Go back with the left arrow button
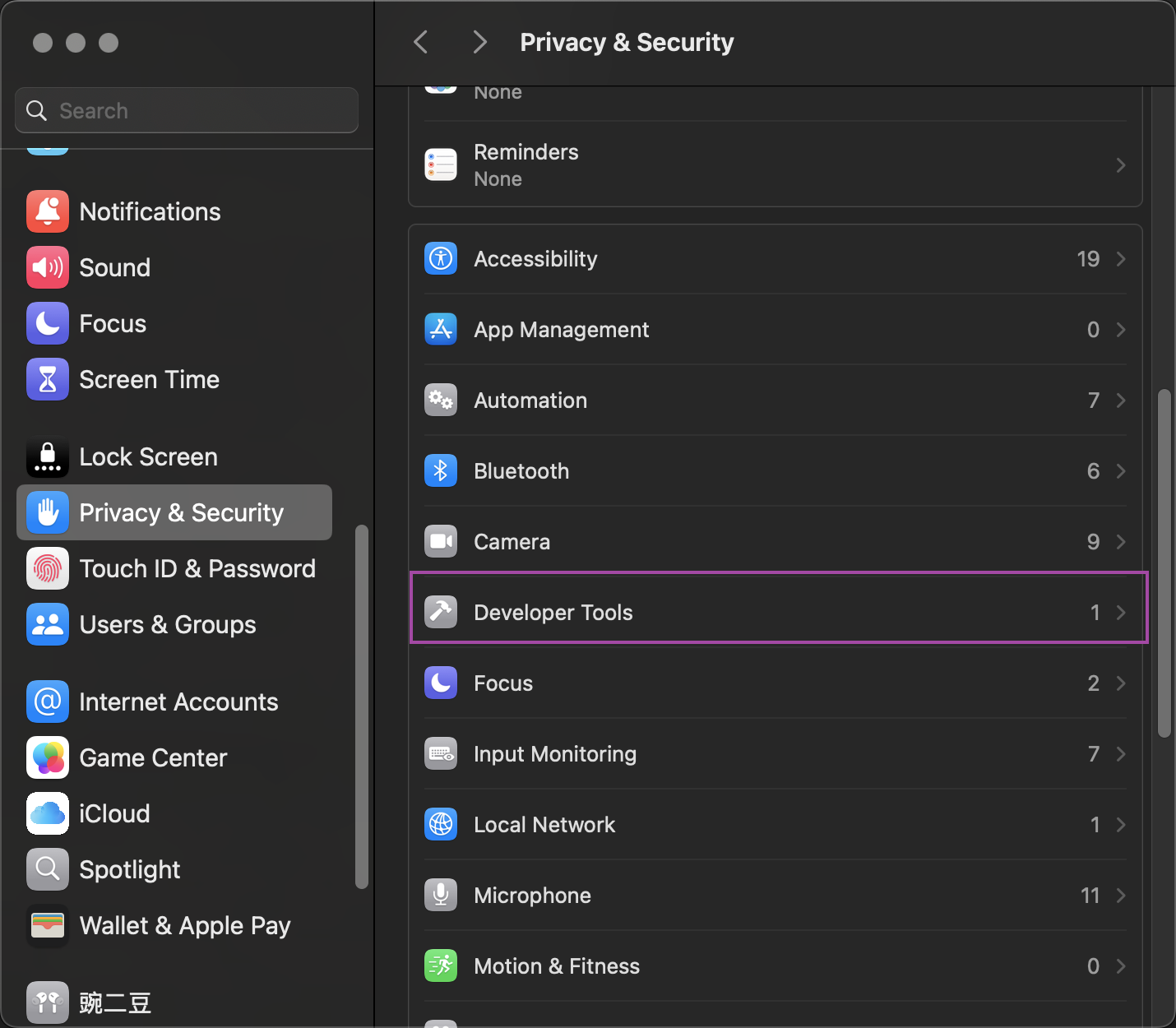The height and width of the screenshot is (1028, 1176). (x=420, y=42)
